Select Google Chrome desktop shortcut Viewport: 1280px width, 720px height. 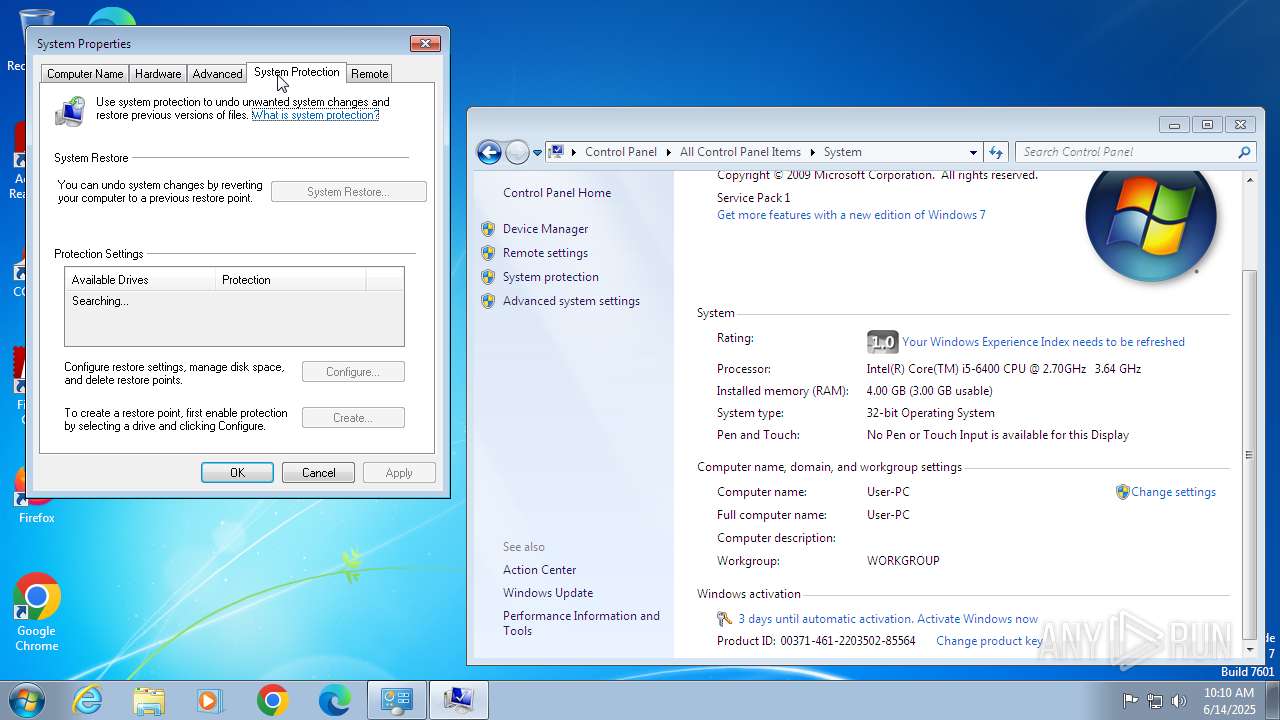tap(37, 612)
